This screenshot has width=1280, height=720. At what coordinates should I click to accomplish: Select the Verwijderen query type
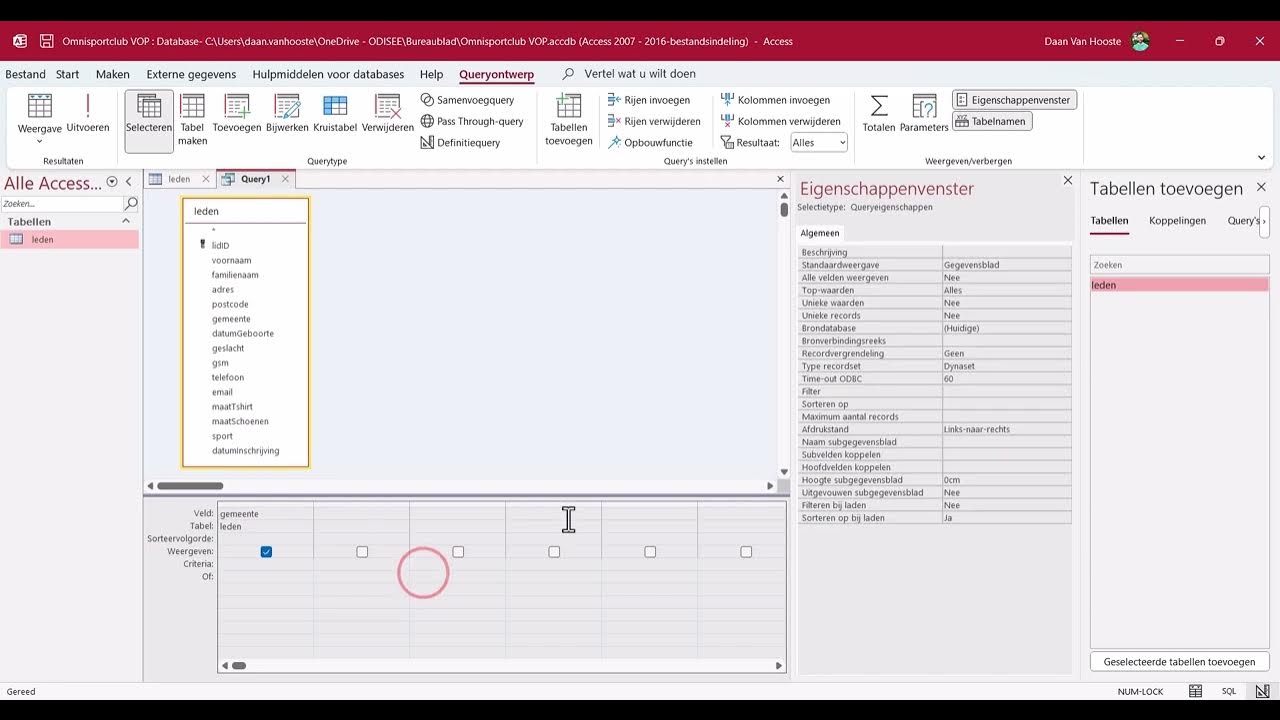pos(388,114)
